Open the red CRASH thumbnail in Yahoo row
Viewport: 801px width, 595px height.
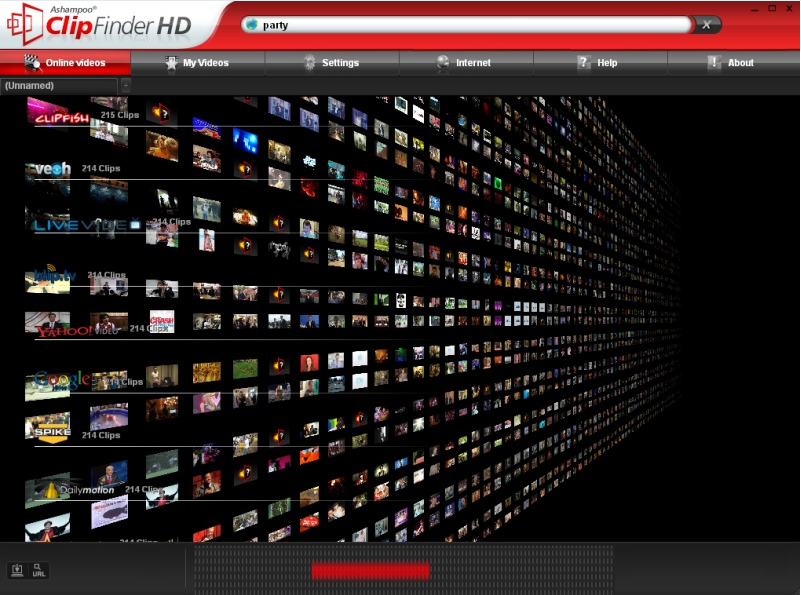(162, 321)
